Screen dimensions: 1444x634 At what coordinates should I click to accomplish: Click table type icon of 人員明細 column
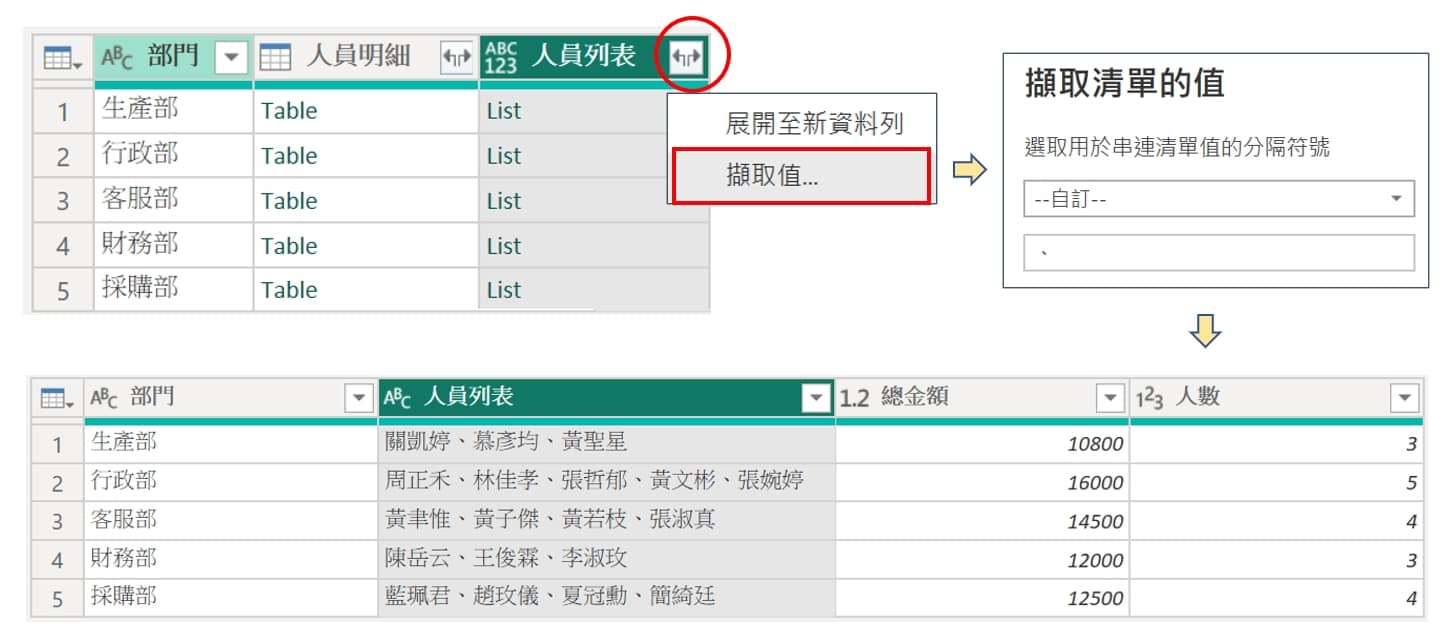[275, 58]
